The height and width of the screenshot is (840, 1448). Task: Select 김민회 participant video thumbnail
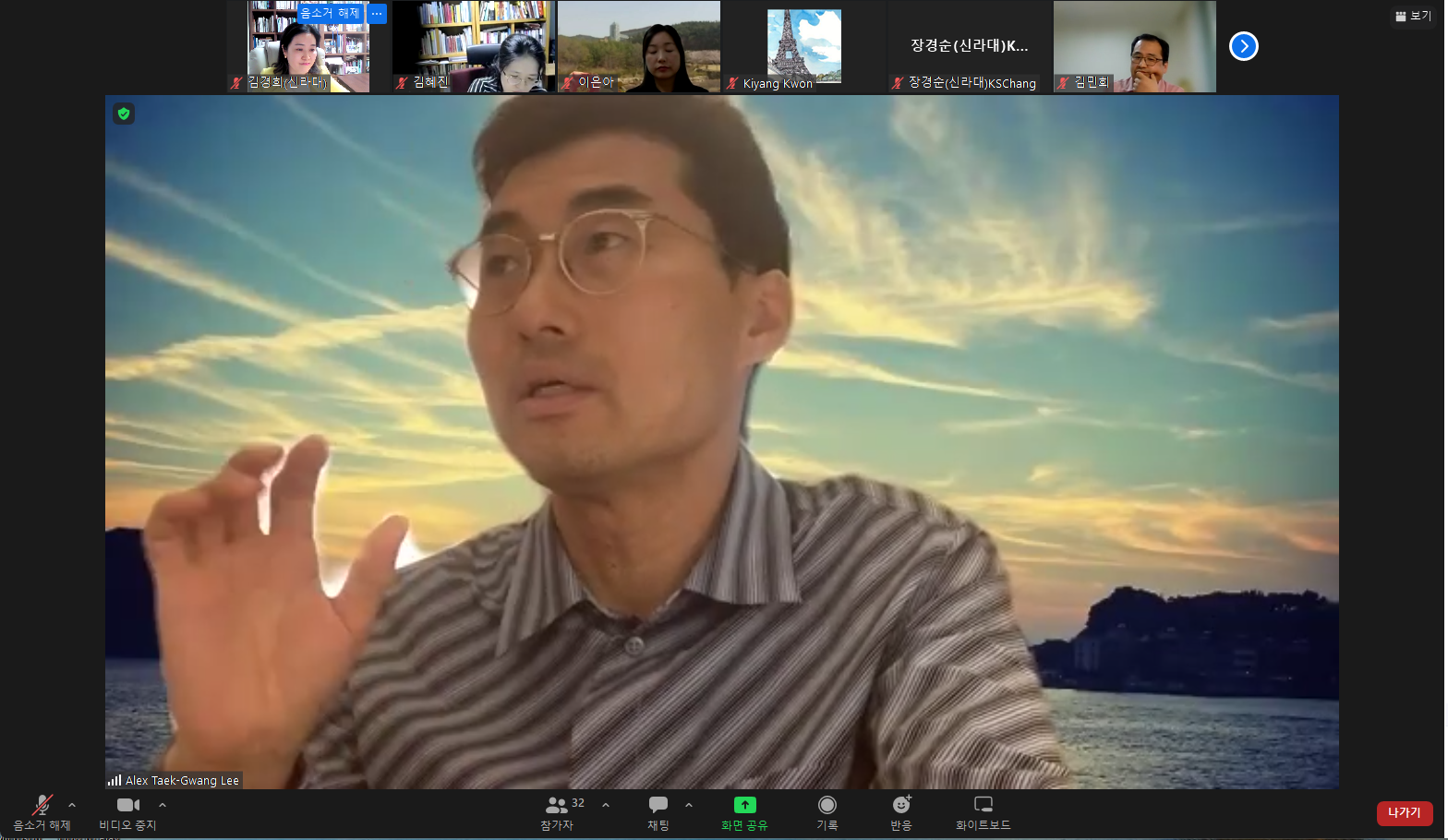click(x=1134, y=46)
